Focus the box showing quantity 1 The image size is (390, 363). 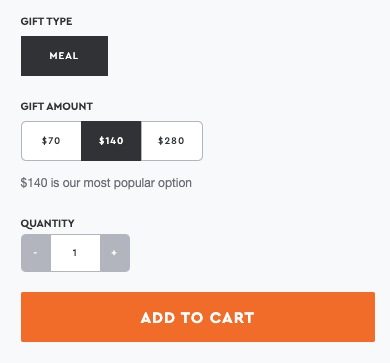pos(75,253)
